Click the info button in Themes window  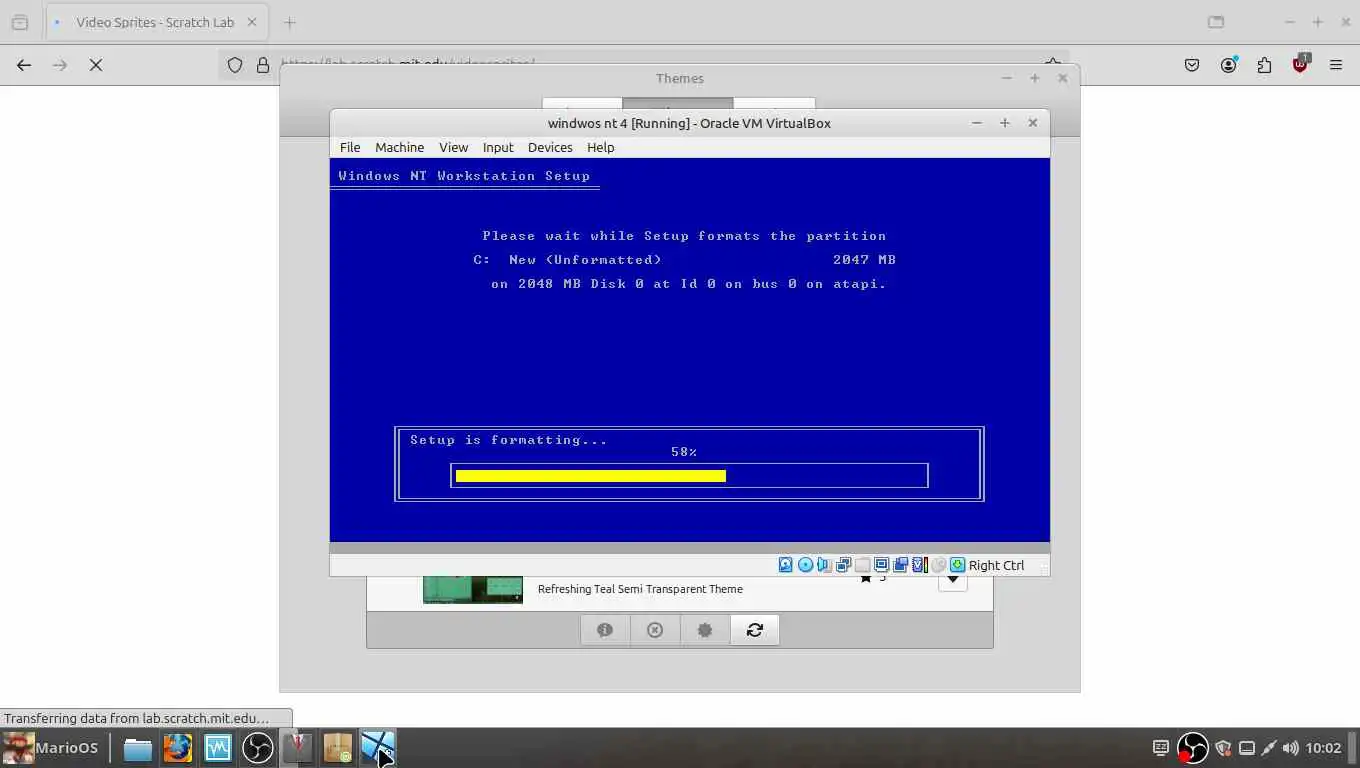coord(605,630)
